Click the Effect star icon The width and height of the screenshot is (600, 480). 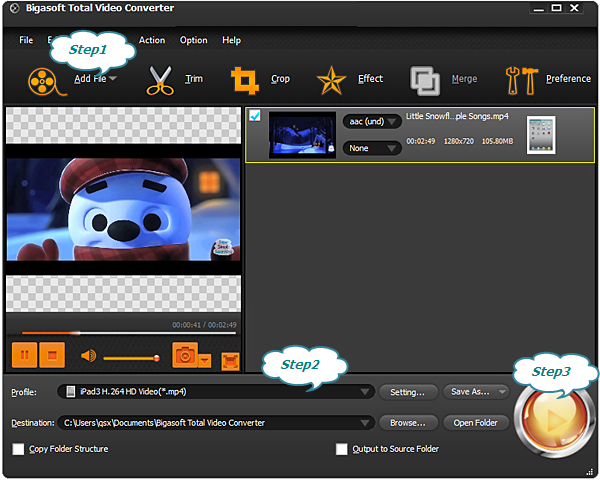point(331,80)
